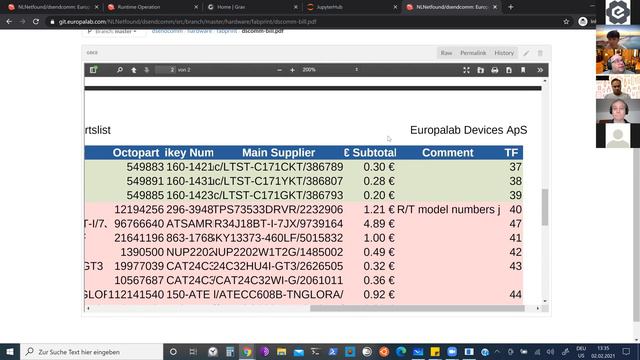The image size is (640, 360).
Task: Click the Raw button
Action: pyautogui.click(x=446, y=53)
